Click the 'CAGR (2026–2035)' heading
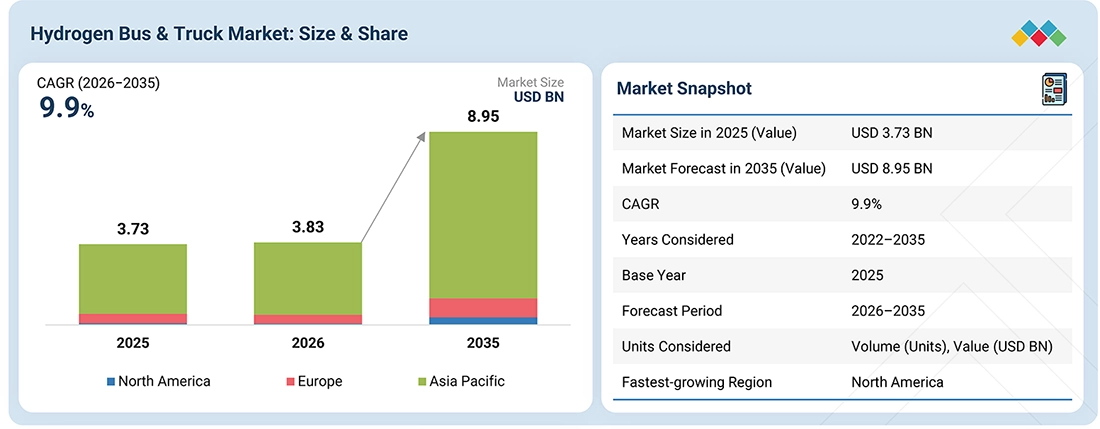Screen dimensions: 1100x429 tap(98, 83)
